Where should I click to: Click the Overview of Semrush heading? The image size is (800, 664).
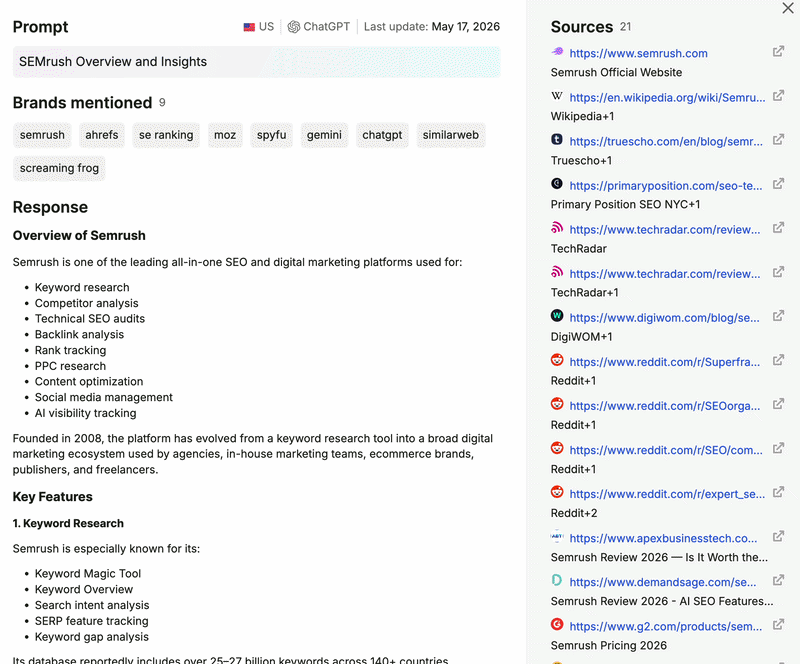click(x=79, y=236)
